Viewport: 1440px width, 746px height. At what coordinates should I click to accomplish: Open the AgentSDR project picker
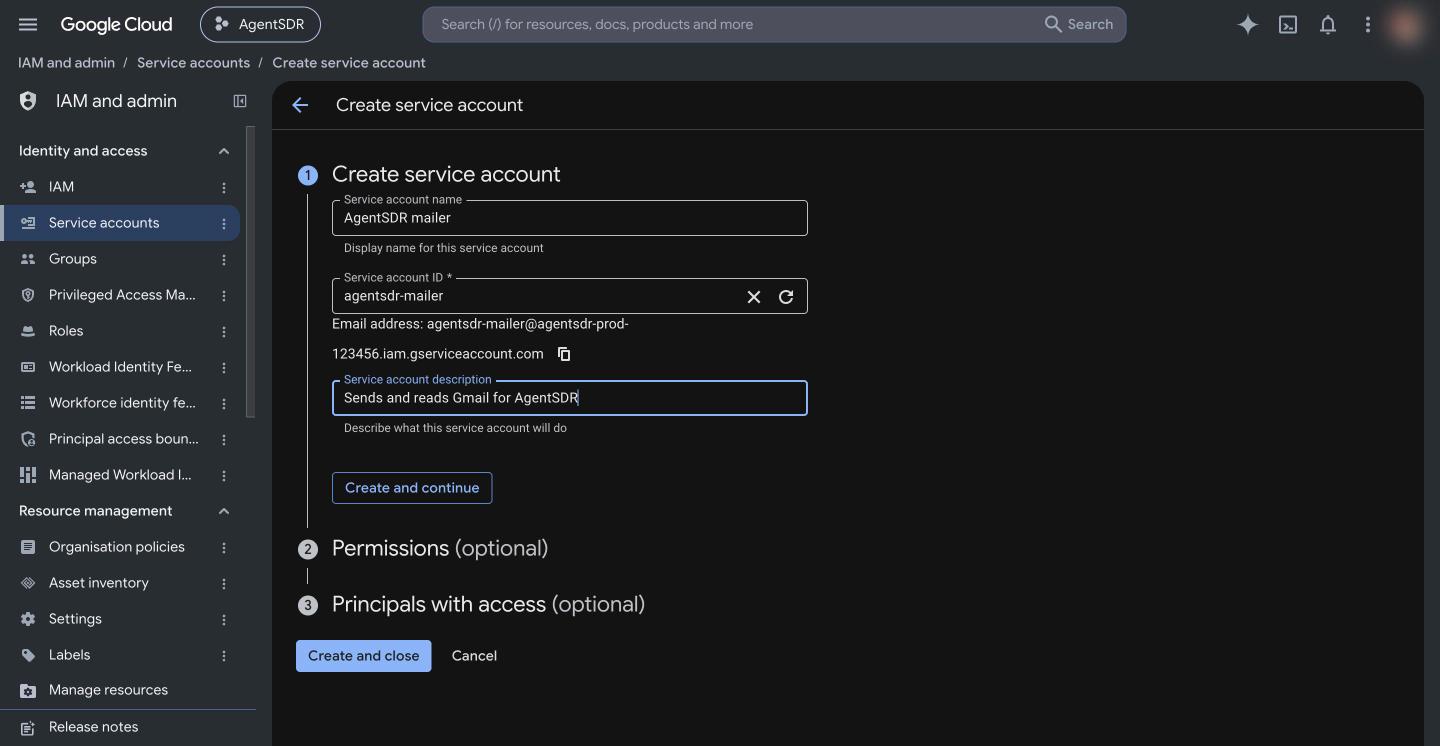point(260,25)
